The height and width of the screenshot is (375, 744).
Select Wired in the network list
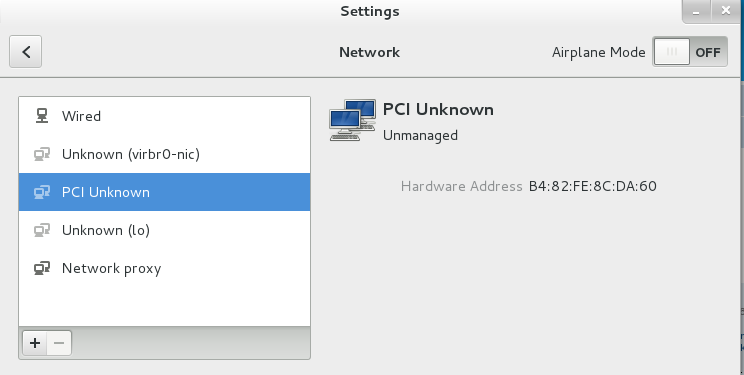tap(164, 116)
